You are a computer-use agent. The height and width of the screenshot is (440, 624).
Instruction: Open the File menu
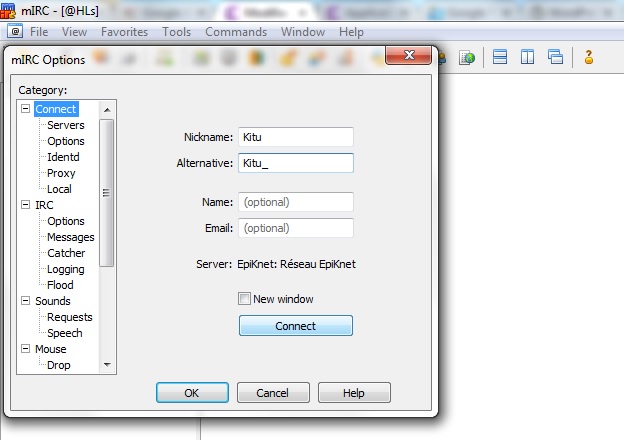point(39,32)
